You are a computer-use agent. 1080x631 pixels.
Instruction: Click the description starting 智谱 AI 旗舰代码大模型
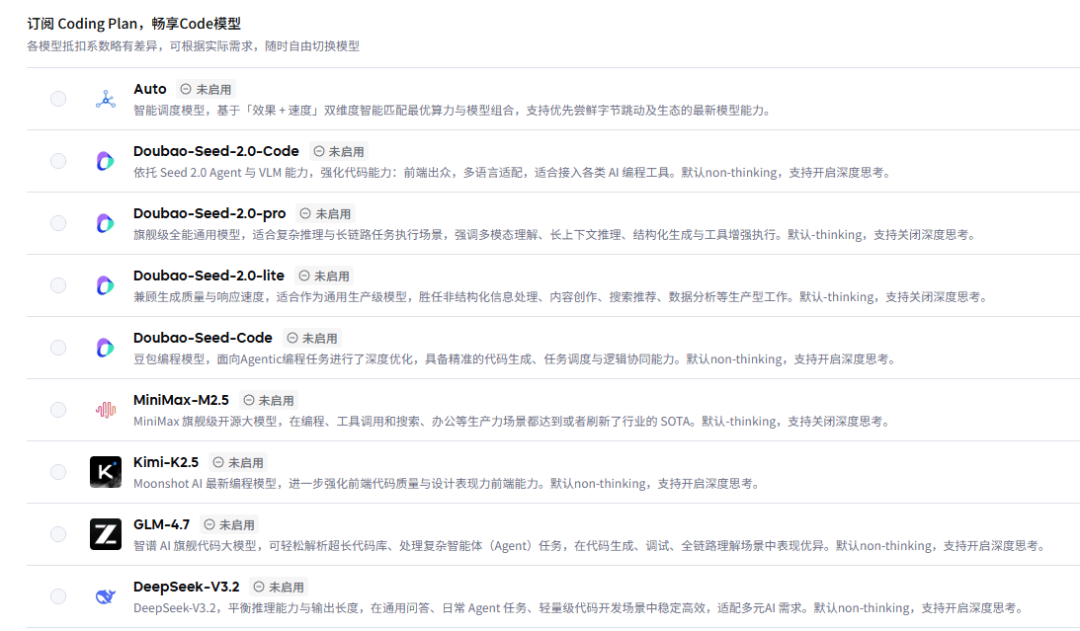pos(592,546)
